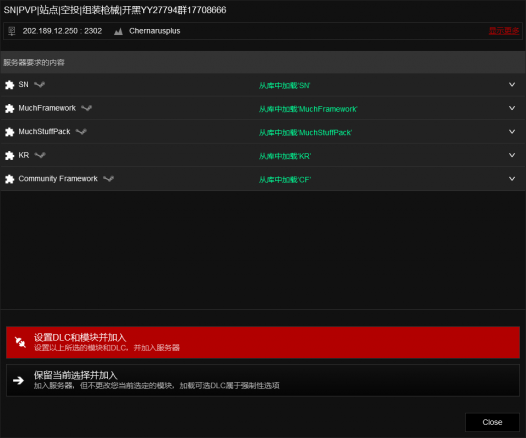The width and height of the screenshot is (526, 438).
Task: Click the MuchStuffPack mod puzzle icon
Action: click(9, 132)
